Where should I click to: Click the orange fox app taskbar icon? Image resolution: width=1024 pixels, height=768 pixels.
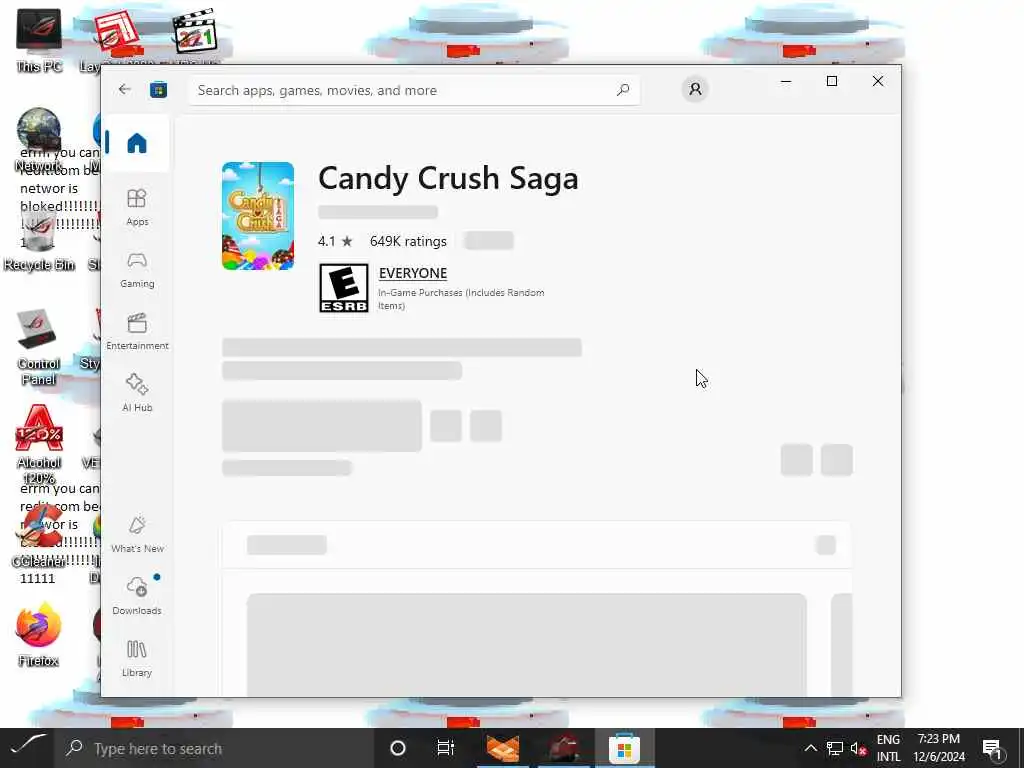pyautogui.click(x=503, y=748)
